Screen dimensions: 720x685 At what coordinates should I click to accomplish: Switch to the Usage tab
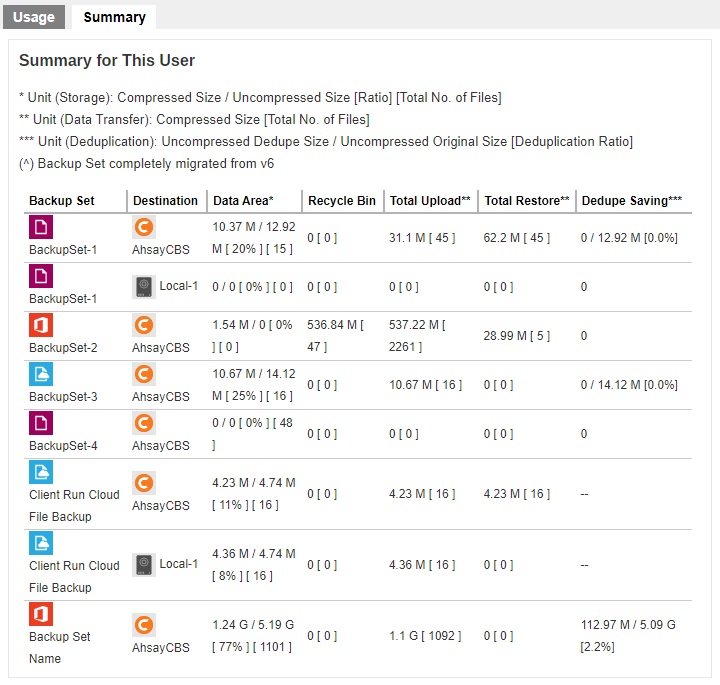(34, 17)
